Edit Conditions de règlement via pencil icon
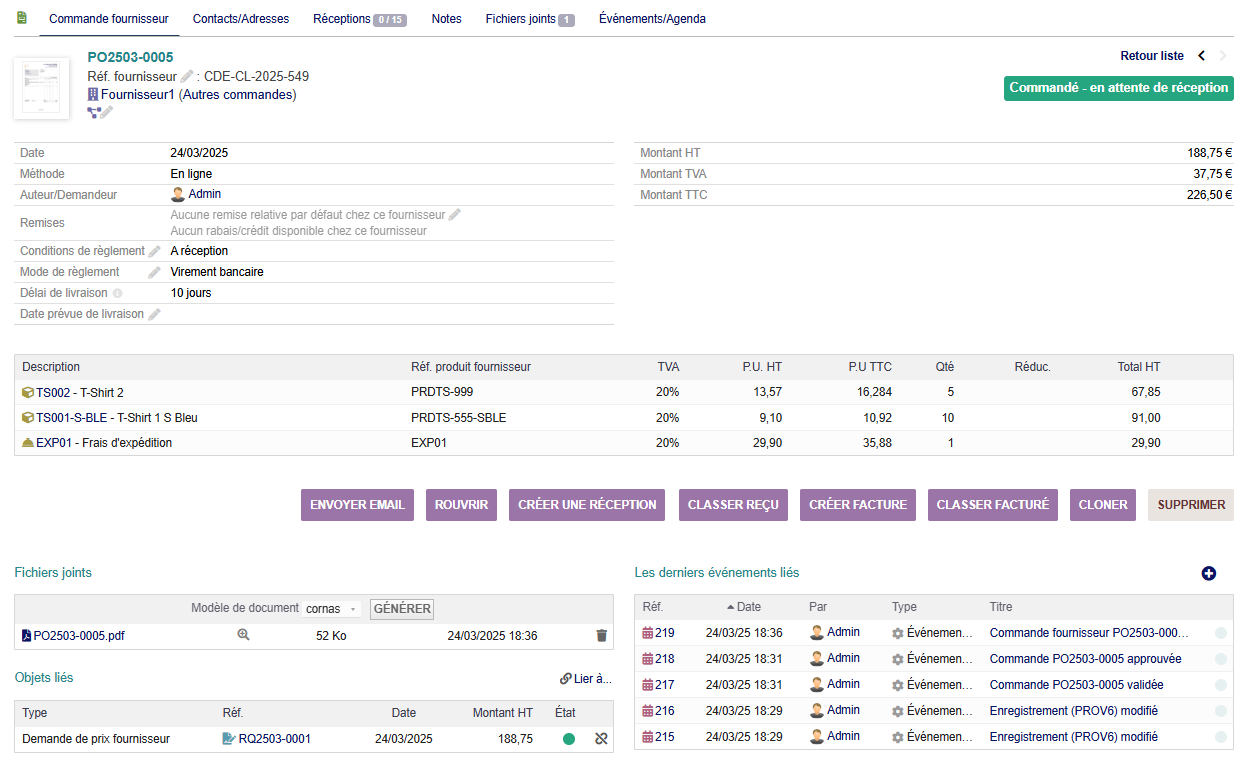 [154, 252]
